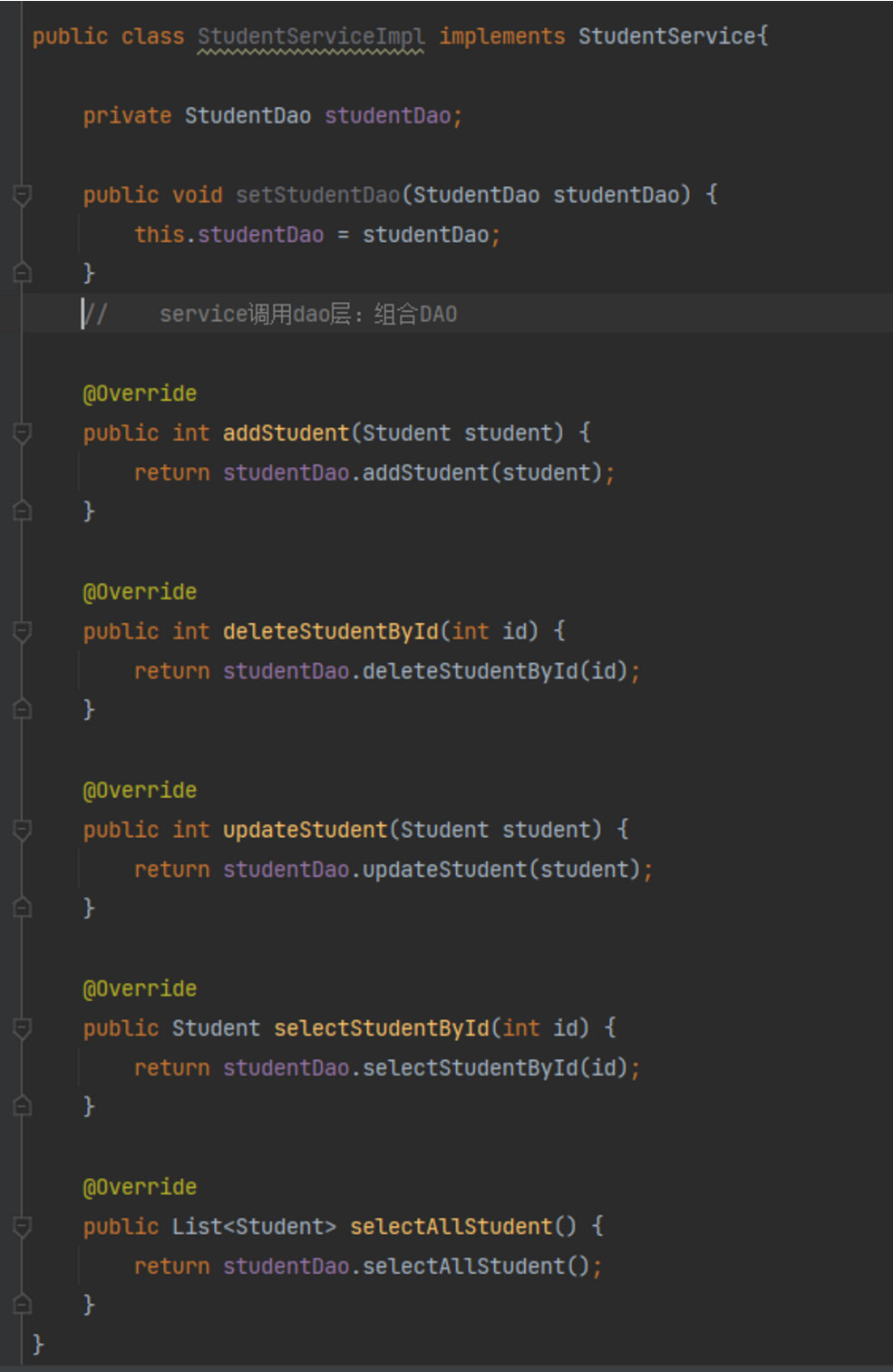Image resolution: width=893 pixels, height=1372 pixels.
Task: Click the final closing brace of class
Action: pyautogui.click(x=38, y=1344)
